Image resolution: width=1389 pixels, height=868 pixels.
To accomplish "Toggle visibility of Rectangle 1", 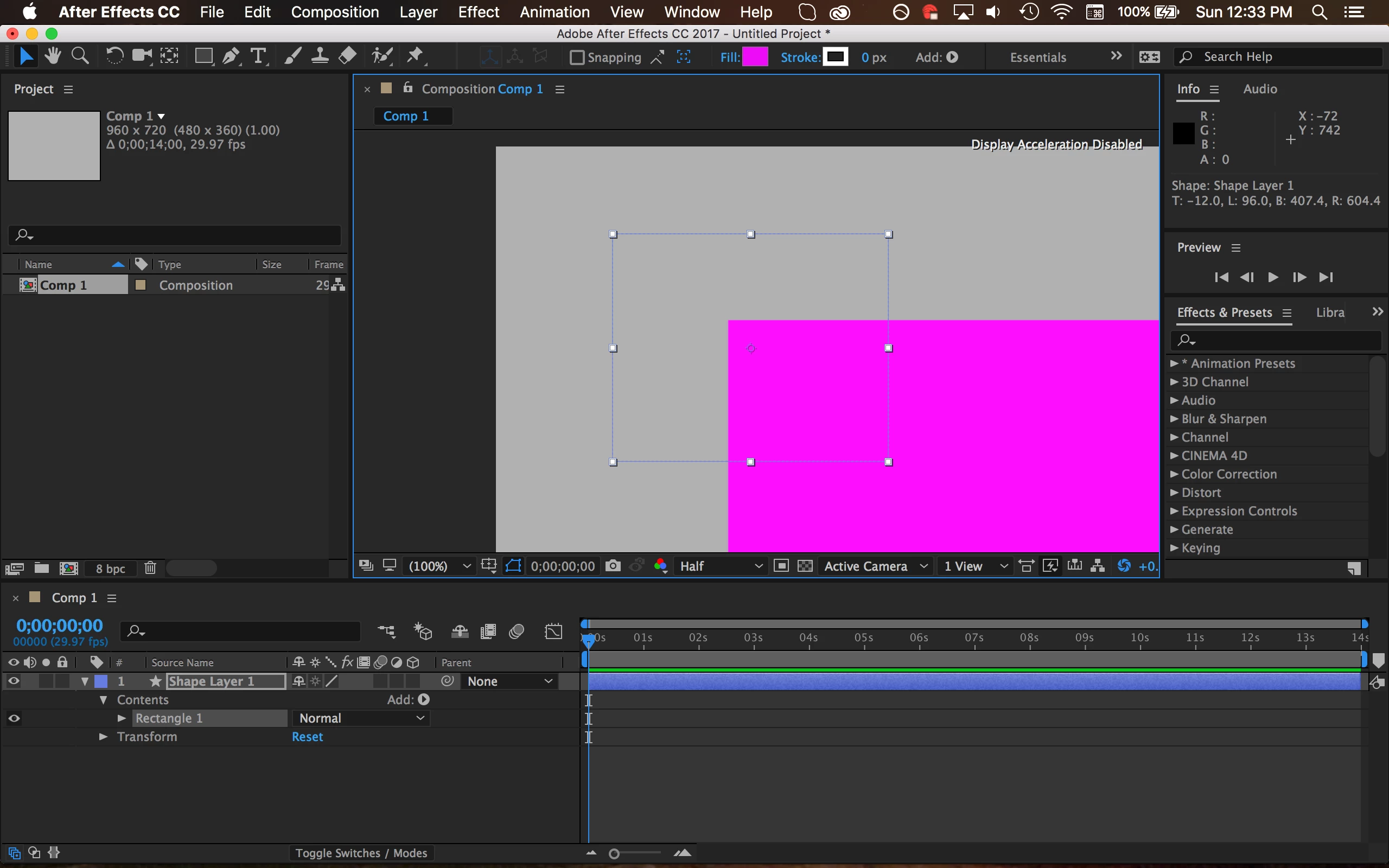I will pyautogui.click(x=14, y=718).
